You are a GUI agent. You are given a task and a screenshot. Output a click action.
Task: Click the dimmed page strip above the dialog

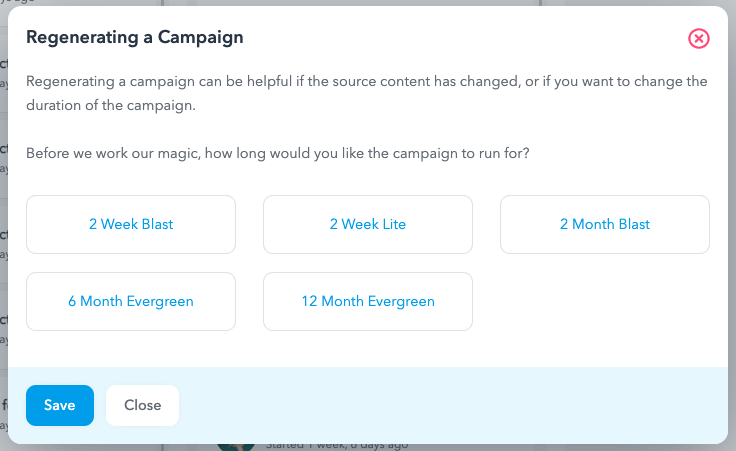pyautogui.click(x=368, y=3)
